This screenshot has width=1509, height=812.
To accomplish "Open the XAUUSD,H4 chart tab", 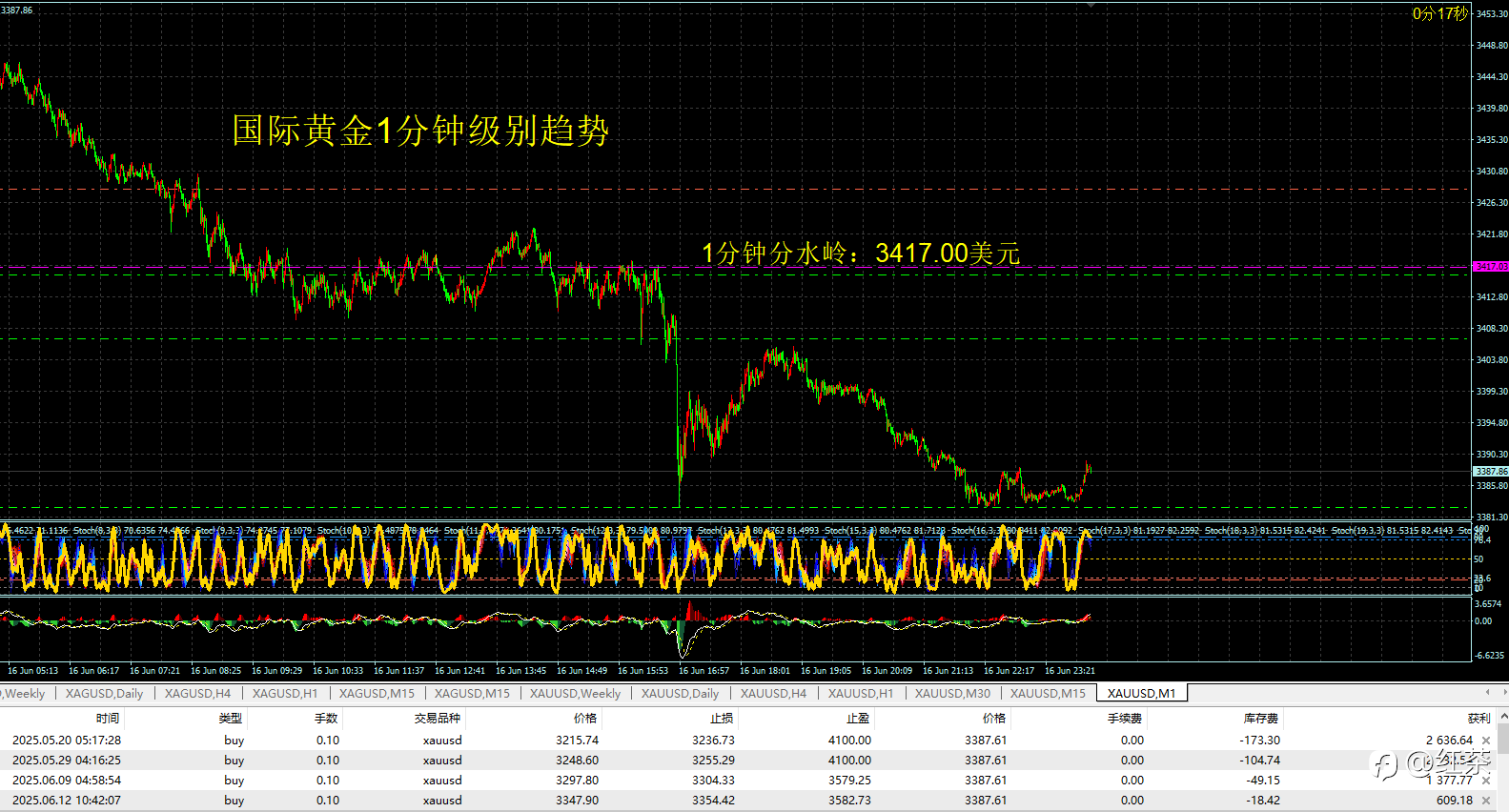I will point(773,693).
